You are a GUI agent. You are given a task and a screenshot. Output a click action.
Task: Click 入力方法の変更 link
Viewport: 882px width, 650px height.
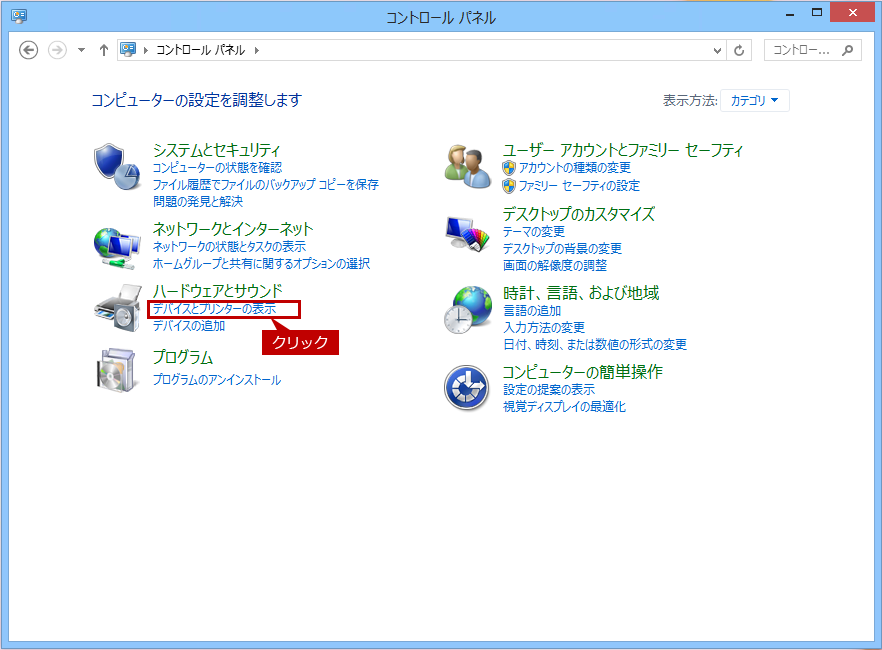point(543,327)
